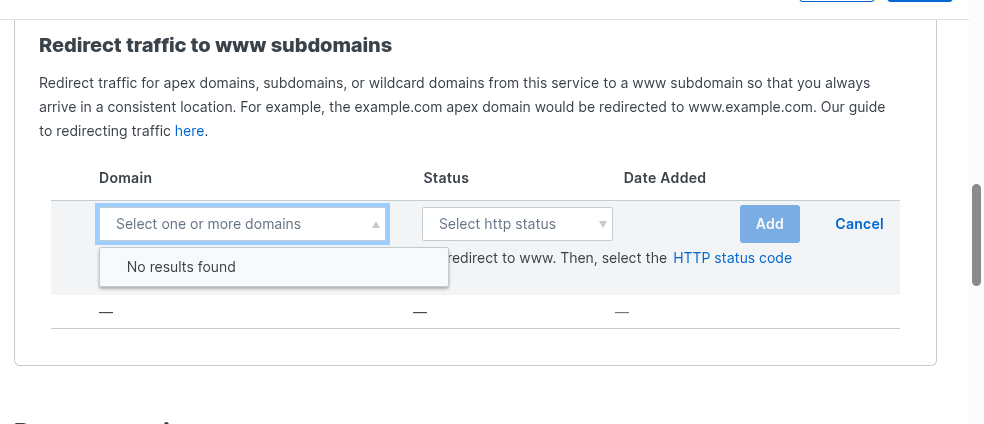The height and width of the screenshot is (424, 984).
Task: Focus the Select one or more domains field
Action: pyautogui.click(x=230, y=224)
